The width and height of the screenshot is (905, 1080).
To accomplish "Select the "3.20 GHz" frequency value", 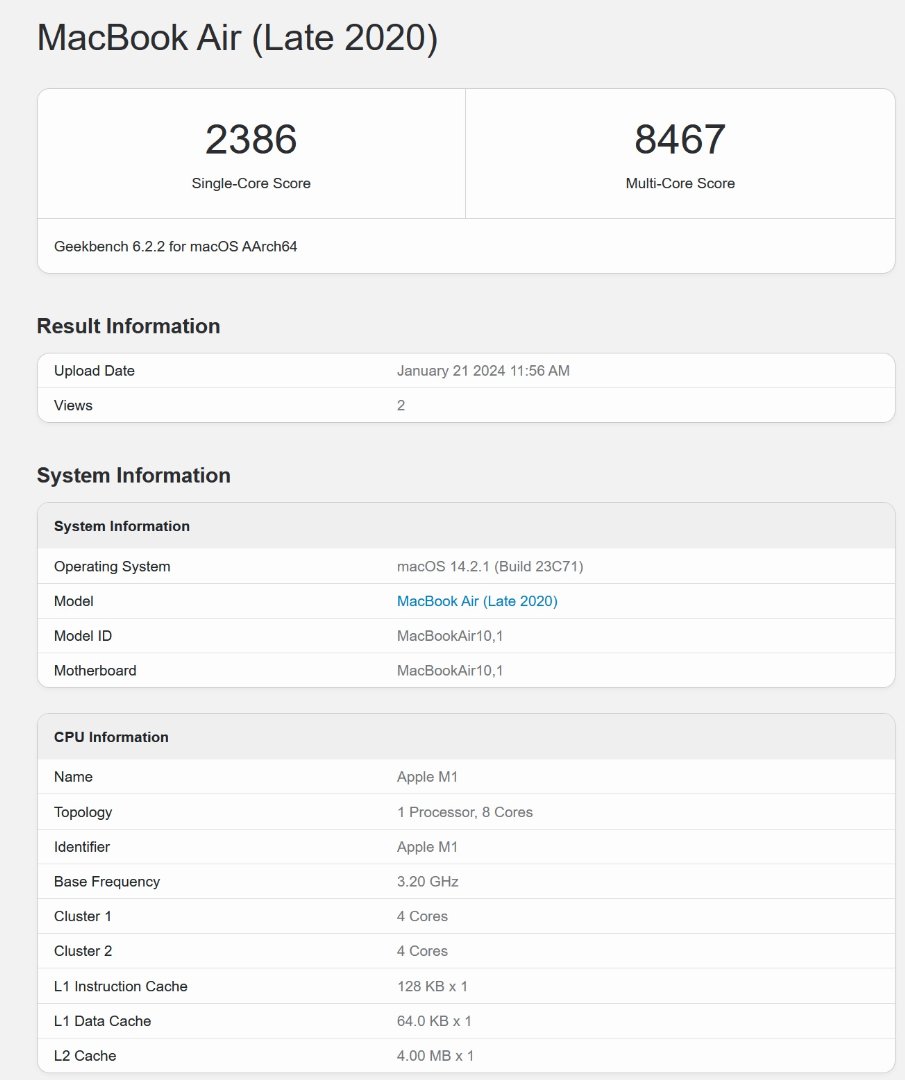I will coord(428,882).
